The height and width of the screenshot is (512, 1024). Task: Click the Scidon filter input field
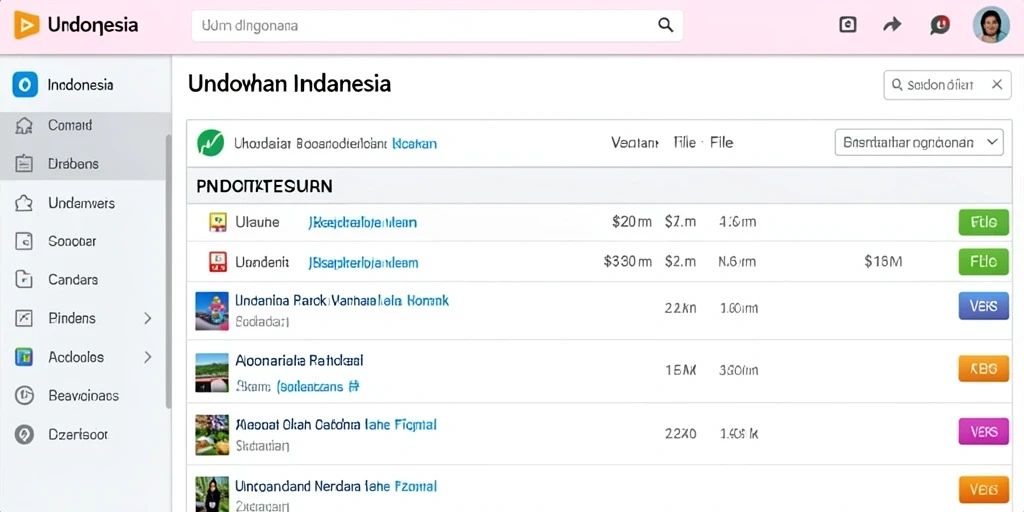[947, 85]
